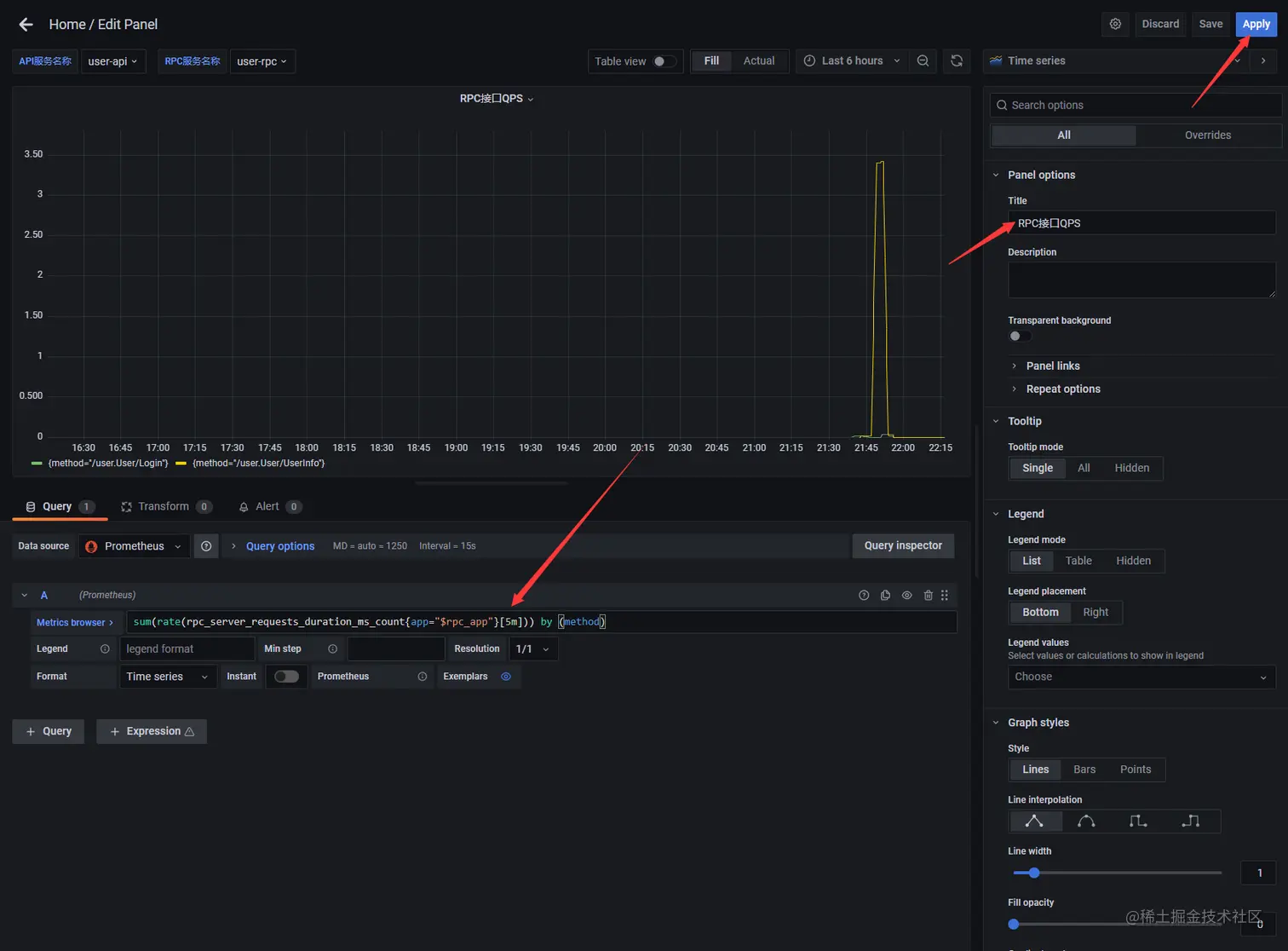Select linear line interpolation icon
1288x951 pixels.
tap(1034, 821)
